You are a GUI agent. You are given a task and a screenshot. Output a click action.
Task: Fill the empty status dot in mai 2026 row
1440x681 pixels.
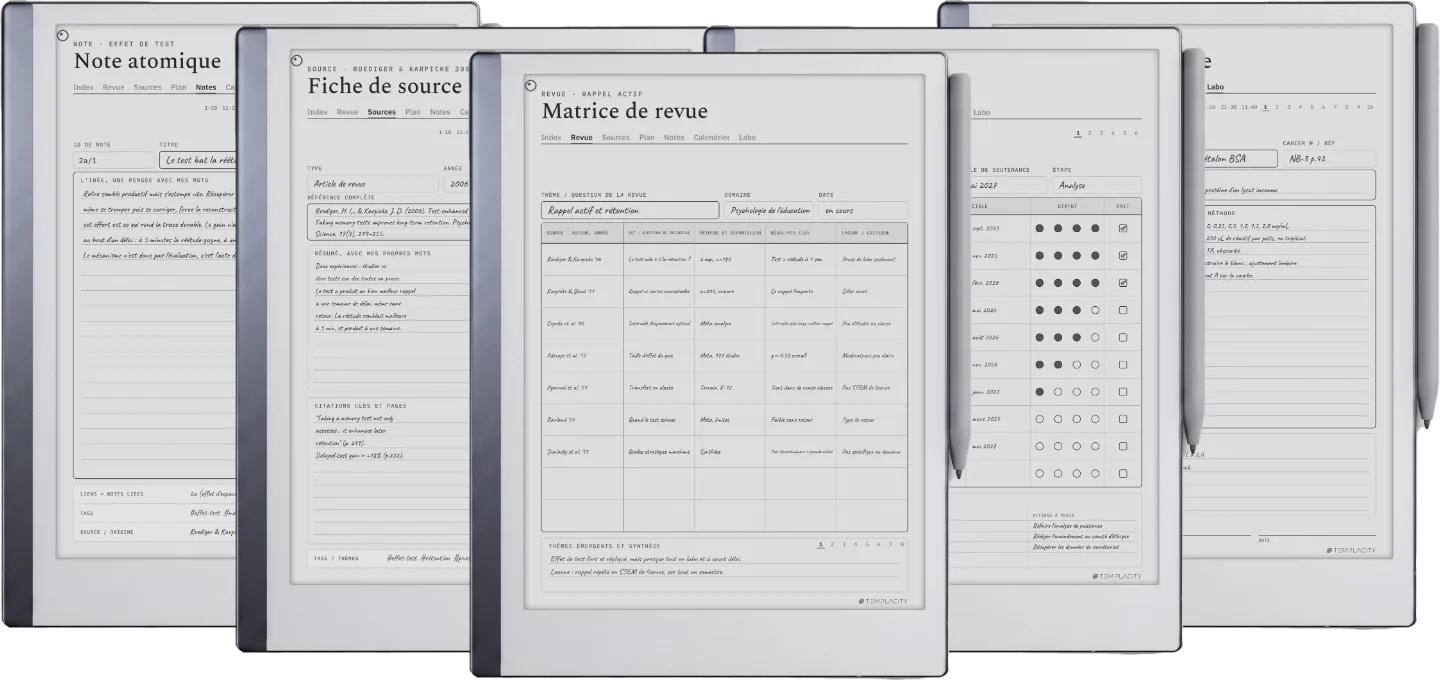1095,310
